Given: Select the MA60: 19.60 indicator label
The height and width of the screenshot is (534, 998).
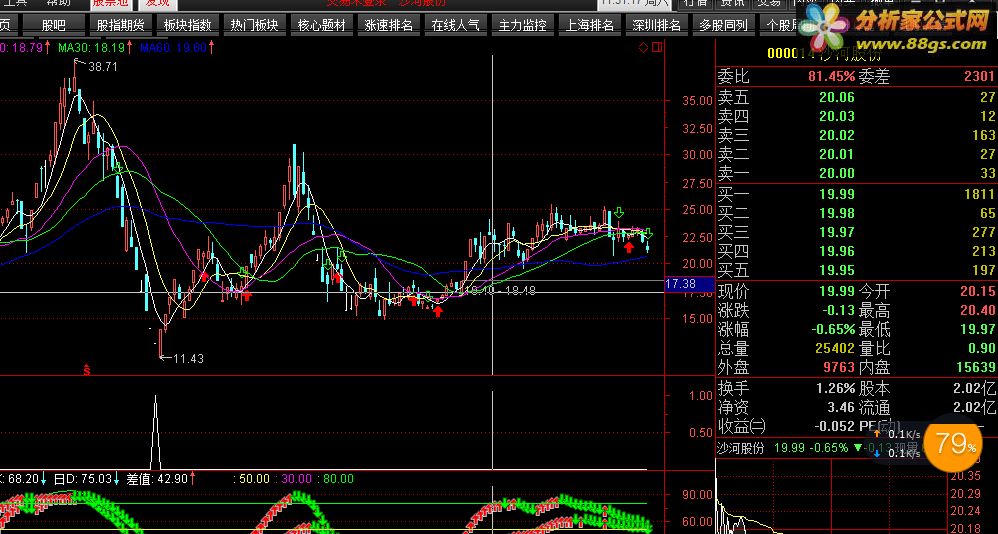Looking at the screenshot, I should 176,47.
